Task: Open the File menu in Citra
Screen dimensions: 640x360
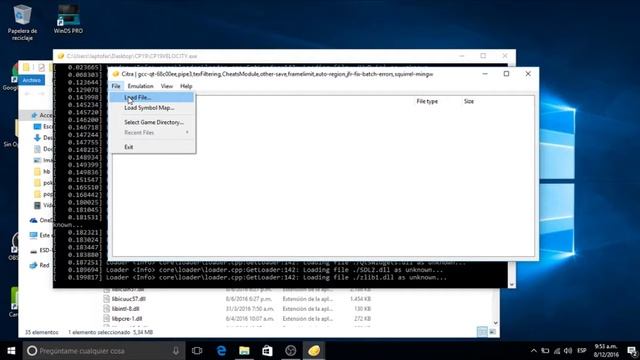Action: click(116, 86)
